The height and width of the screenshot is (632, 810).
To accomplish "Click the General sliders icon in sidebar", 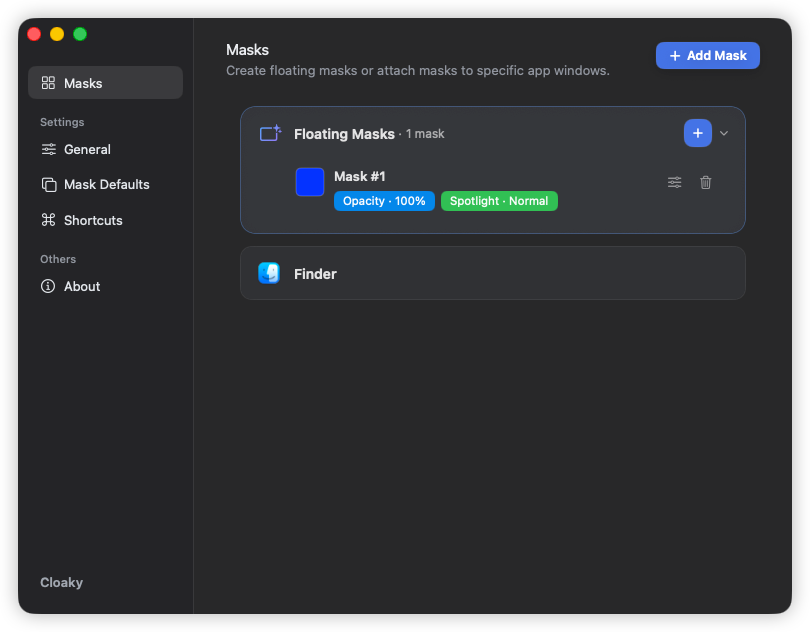I will coord(49,149).
